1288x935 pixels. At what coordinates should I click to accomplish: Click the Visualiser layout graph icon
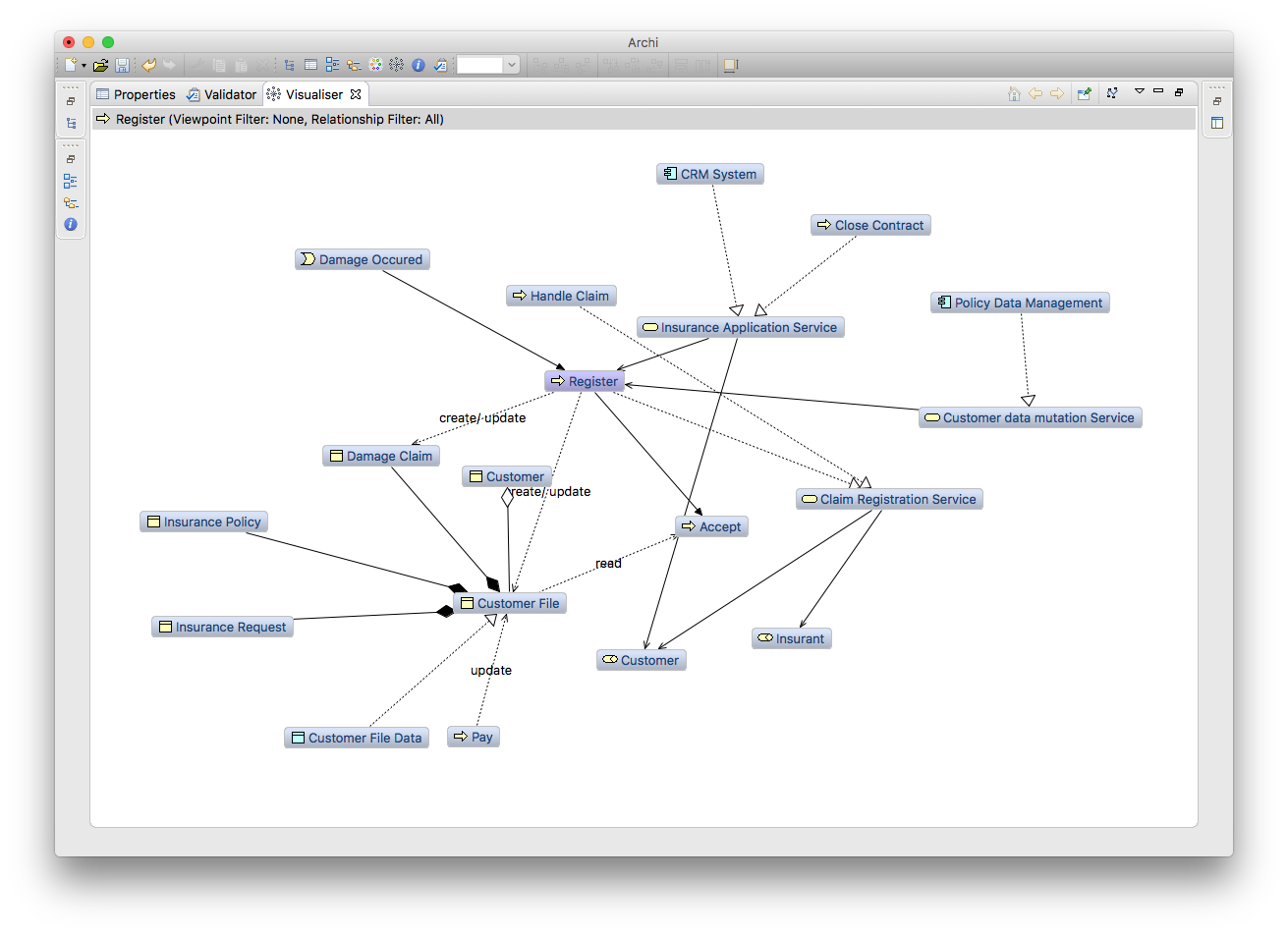coord(1112,93)
